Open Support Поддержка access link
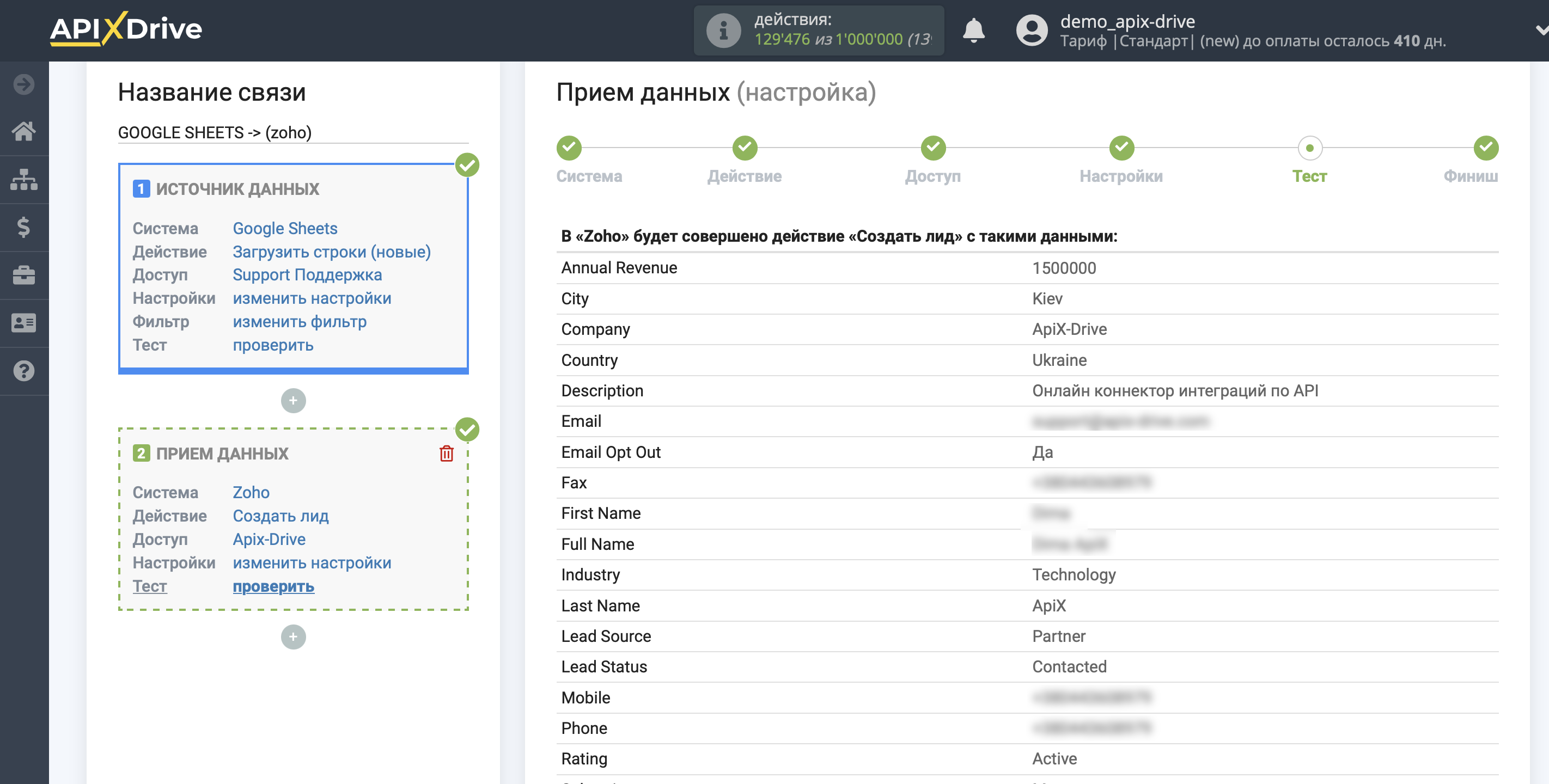Viewport: 1549px width, 784px height. coord(307,275)
